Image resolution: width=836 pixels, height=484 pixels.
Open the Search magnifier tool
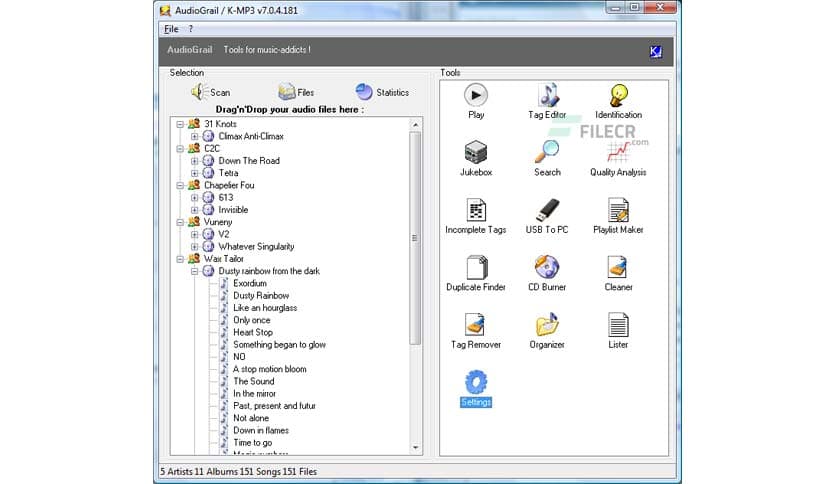[547, 158]
